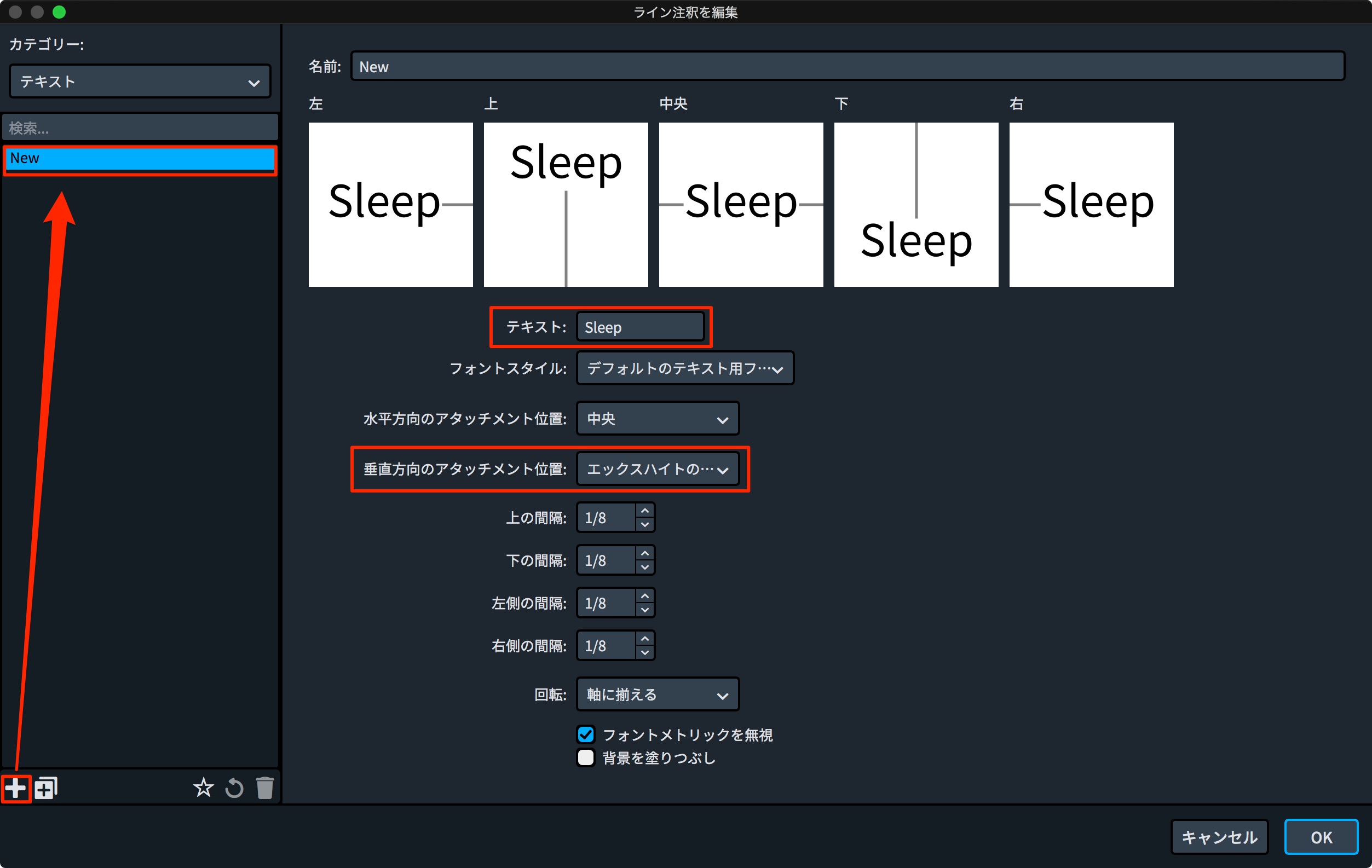Select the 右 Sleep preview thumbnail
Screen dimensions: 1372x868
point(1091,205)
